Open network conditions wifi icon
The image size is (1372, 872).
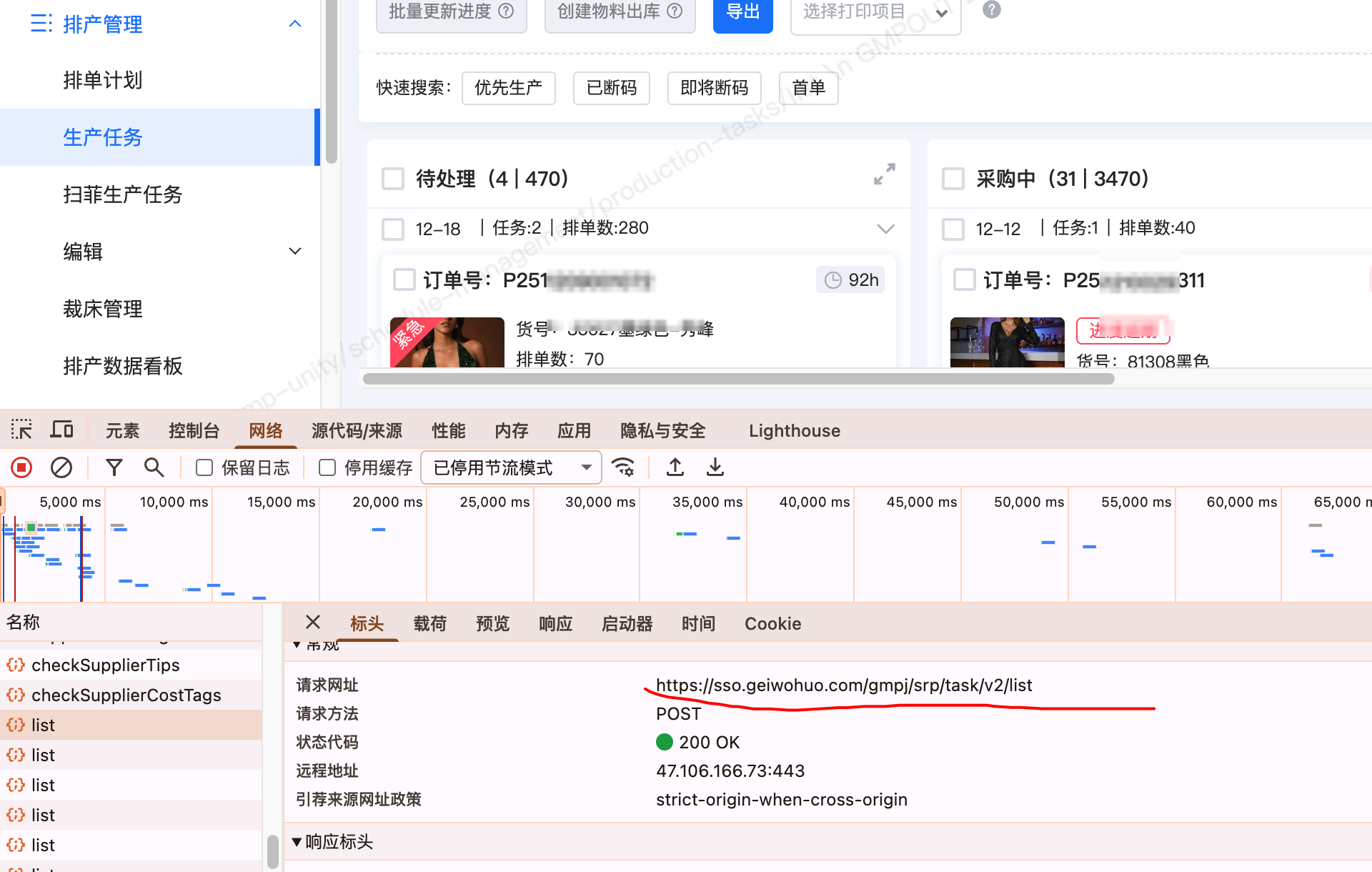(x=623, y=468)
